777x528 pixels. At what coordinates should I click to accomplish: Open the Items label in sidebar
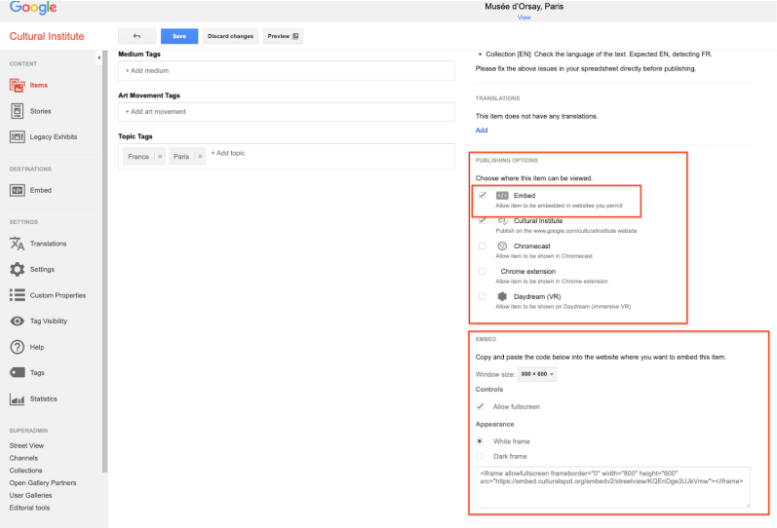tap(39, 85)
